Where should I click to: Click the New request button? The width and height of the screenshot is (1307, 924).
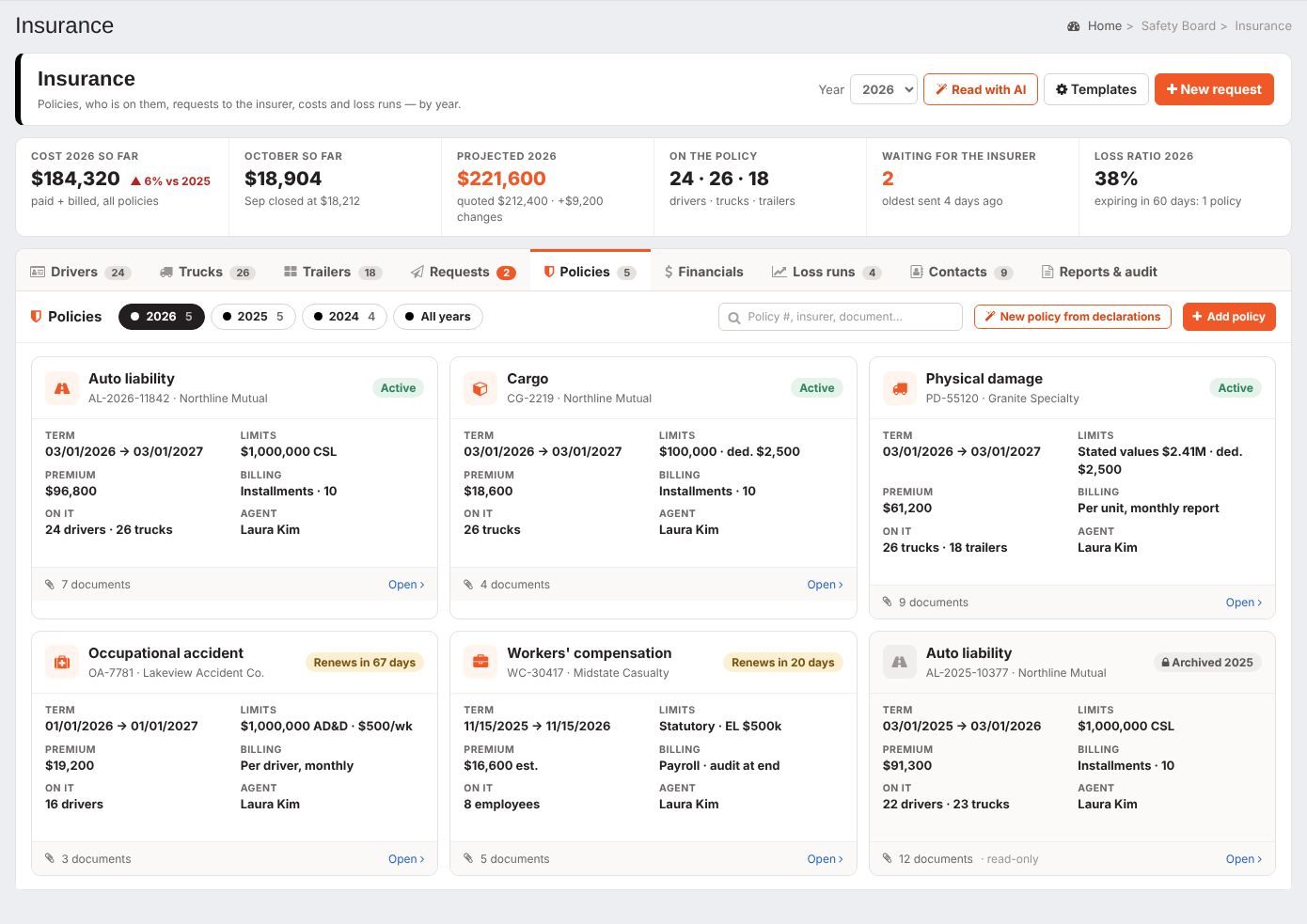pyautogui.click(x=1214, y=89)
